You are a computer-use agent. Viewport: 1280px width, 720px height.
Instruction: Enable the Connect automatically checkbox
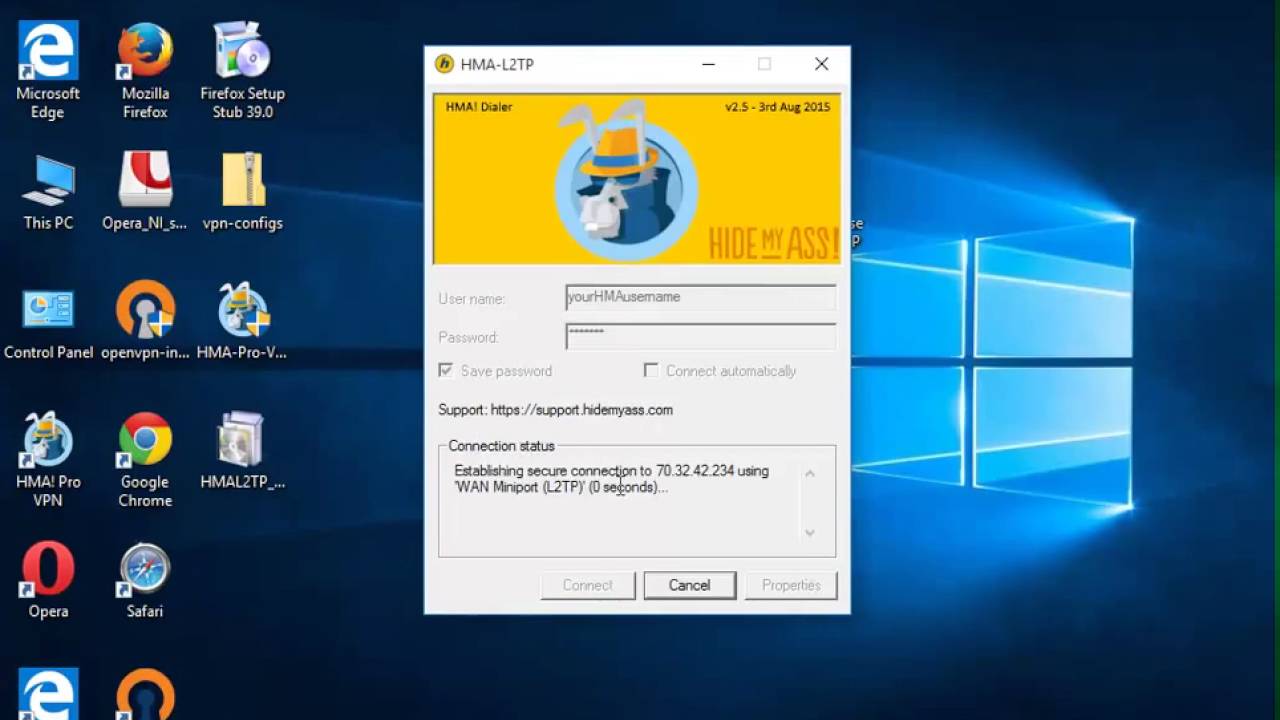pos(651,371)
